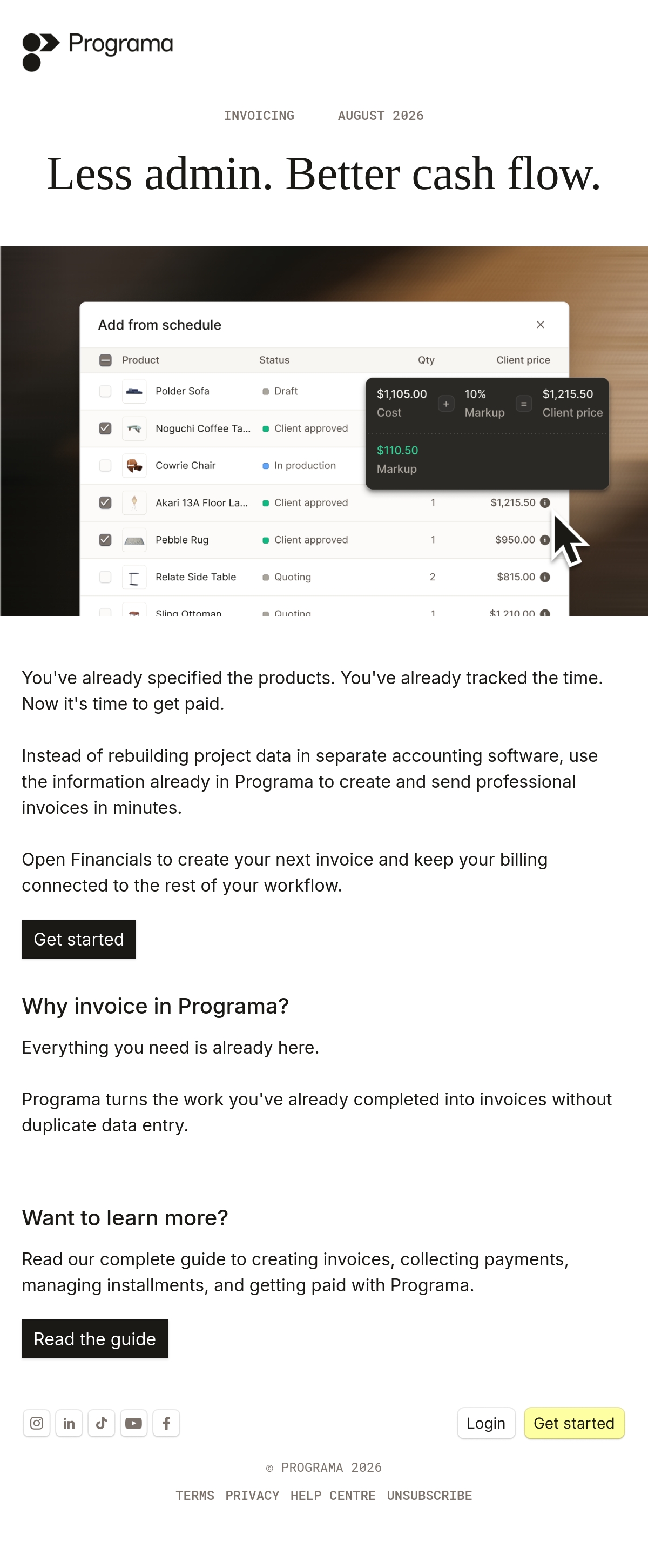Toggle the select-all Product header checkbox

click(x=105, y=360)
